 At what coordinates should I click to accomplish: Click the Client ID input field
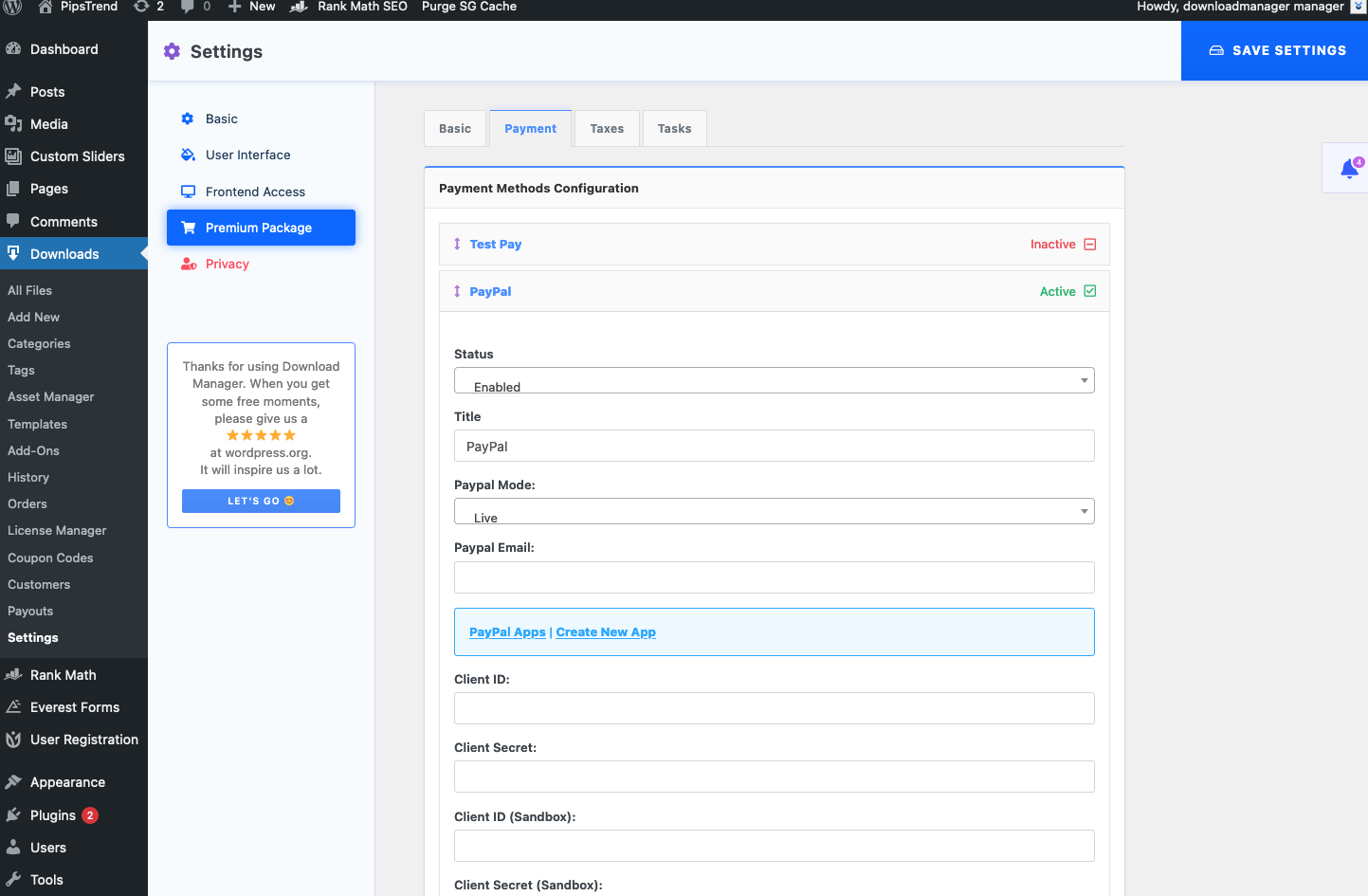pos(775,708)
